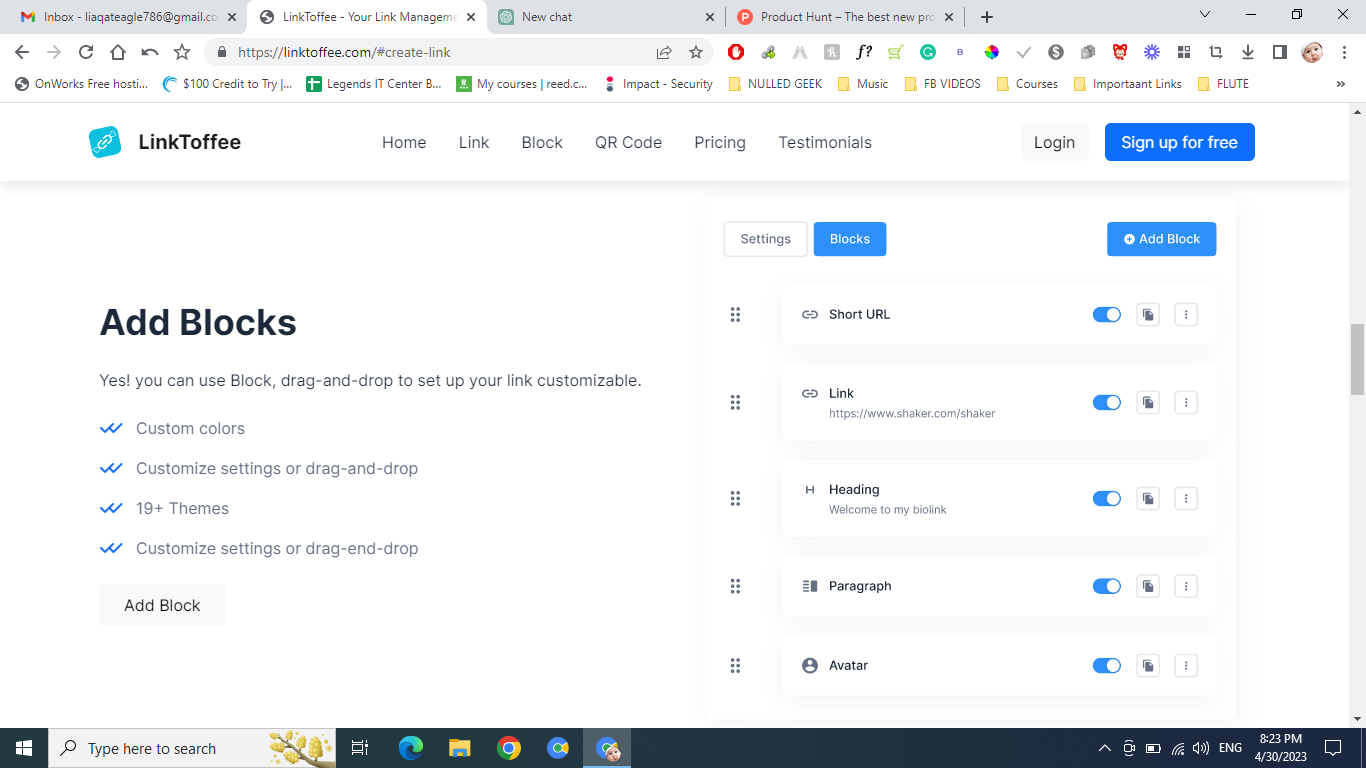Open Task View on taskbar
Viewport: 1366px width, 768px height.
tap(361, 748)
